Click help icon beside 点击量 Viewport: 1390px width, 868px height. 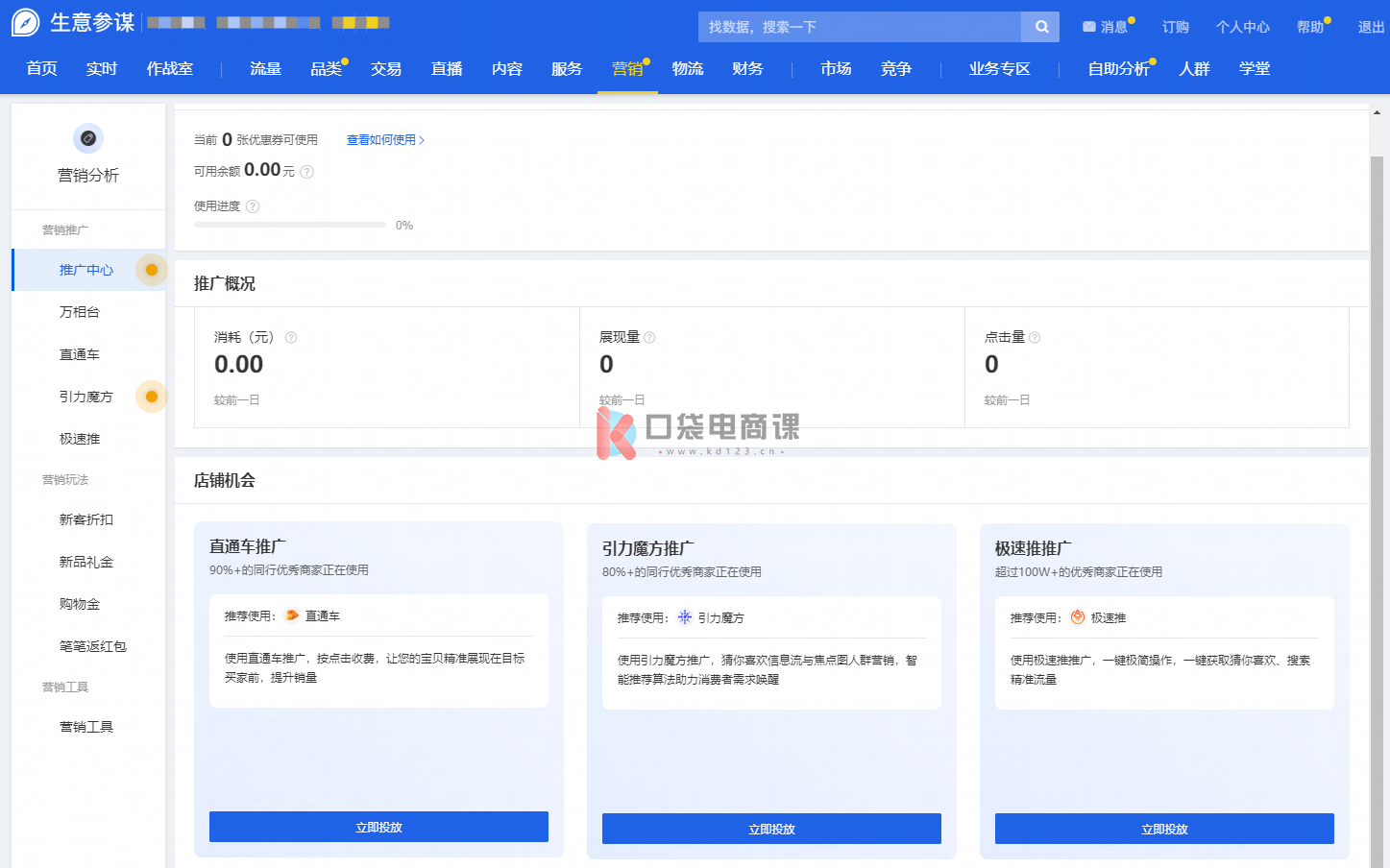[1035, 338]
